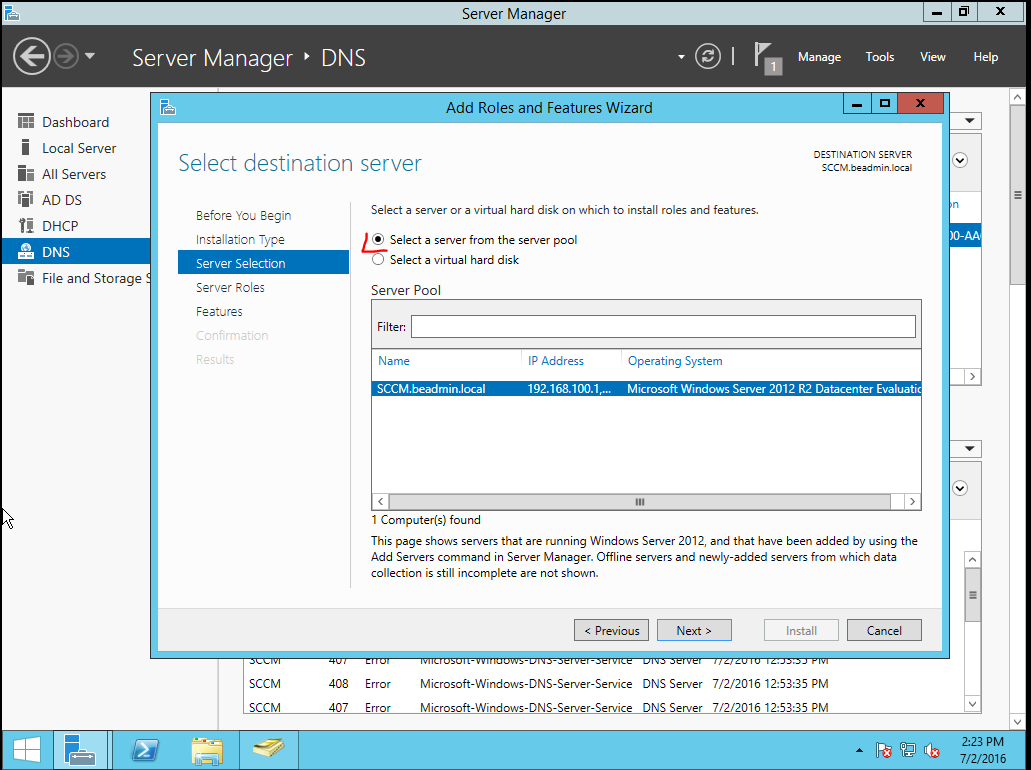Open the notifications flag icon
Viewport: 1031px width, 770px height.
tap(767, 58)
